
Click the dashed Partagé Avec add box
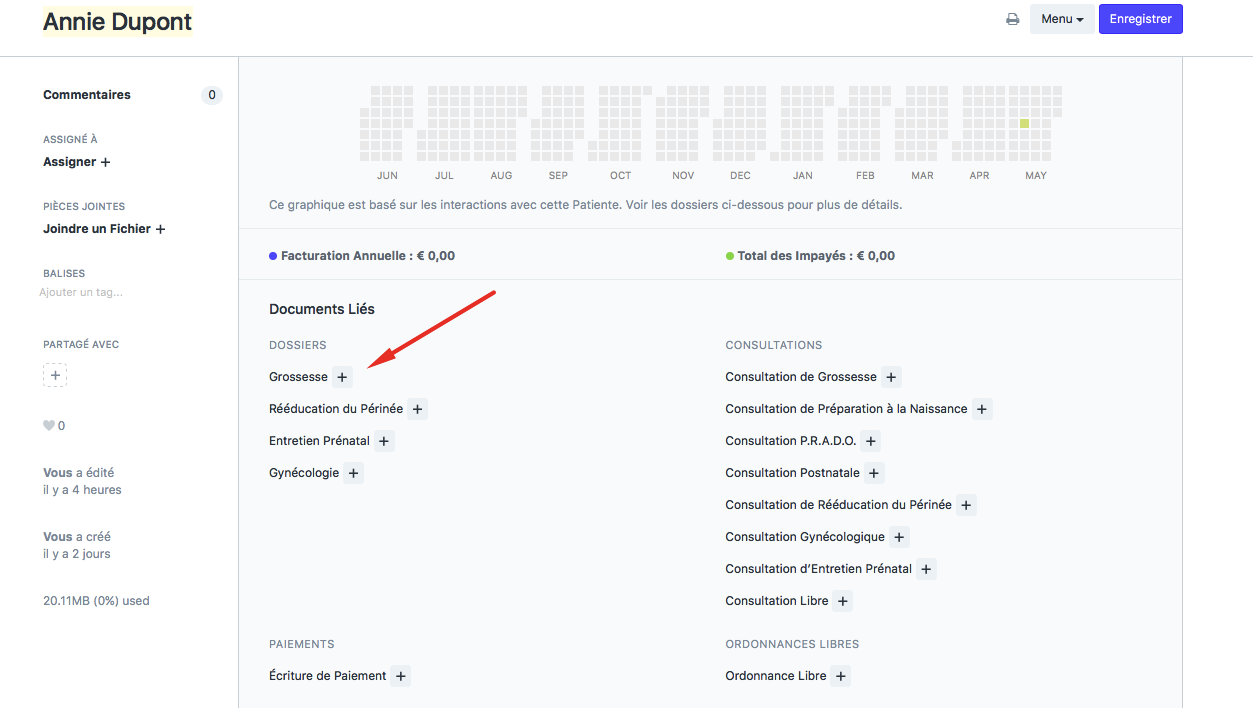click(55, 375)
